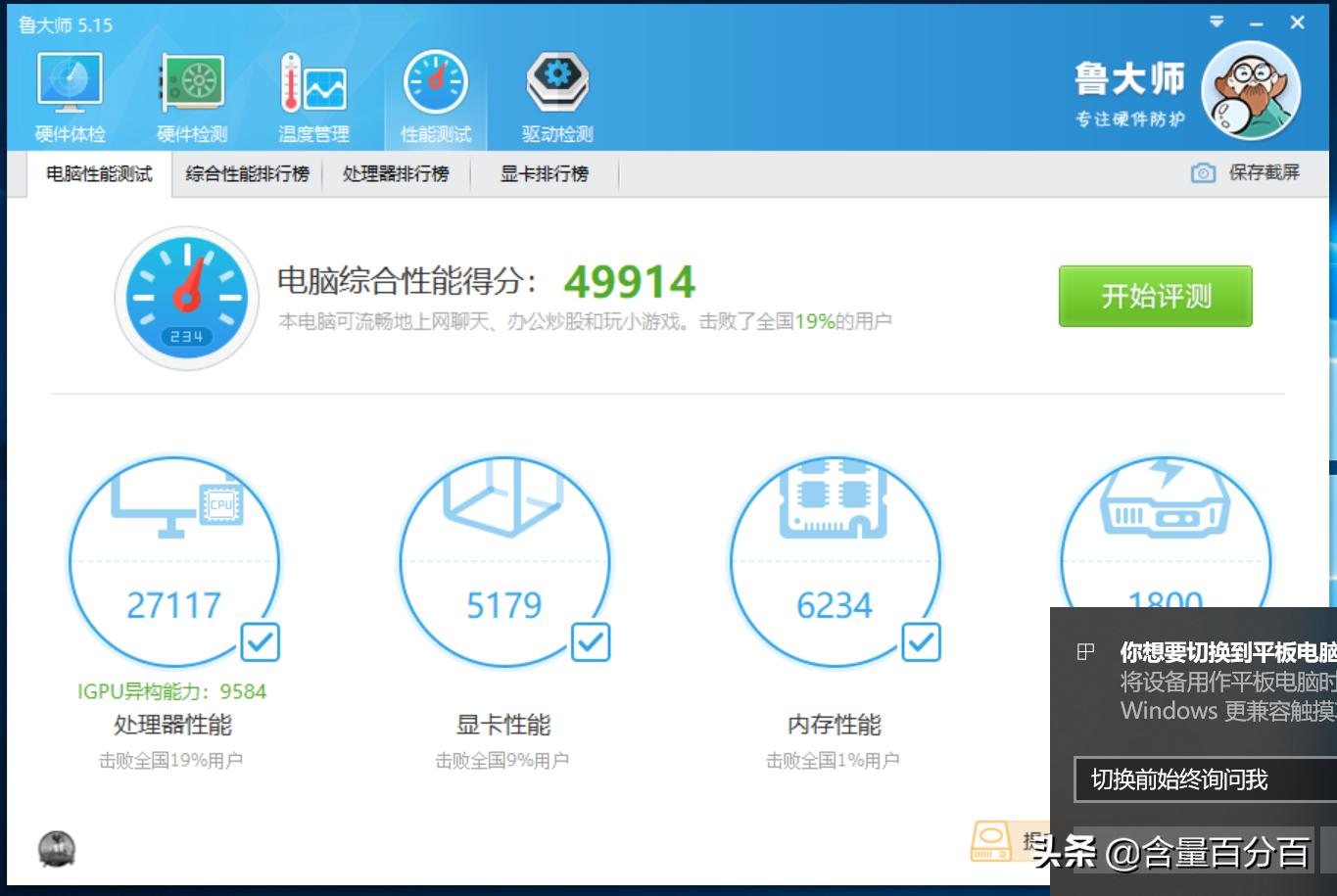Click the globe icon at bottom left
Viewport: 1337px width, 896px height.
click(x=56, y=849)
